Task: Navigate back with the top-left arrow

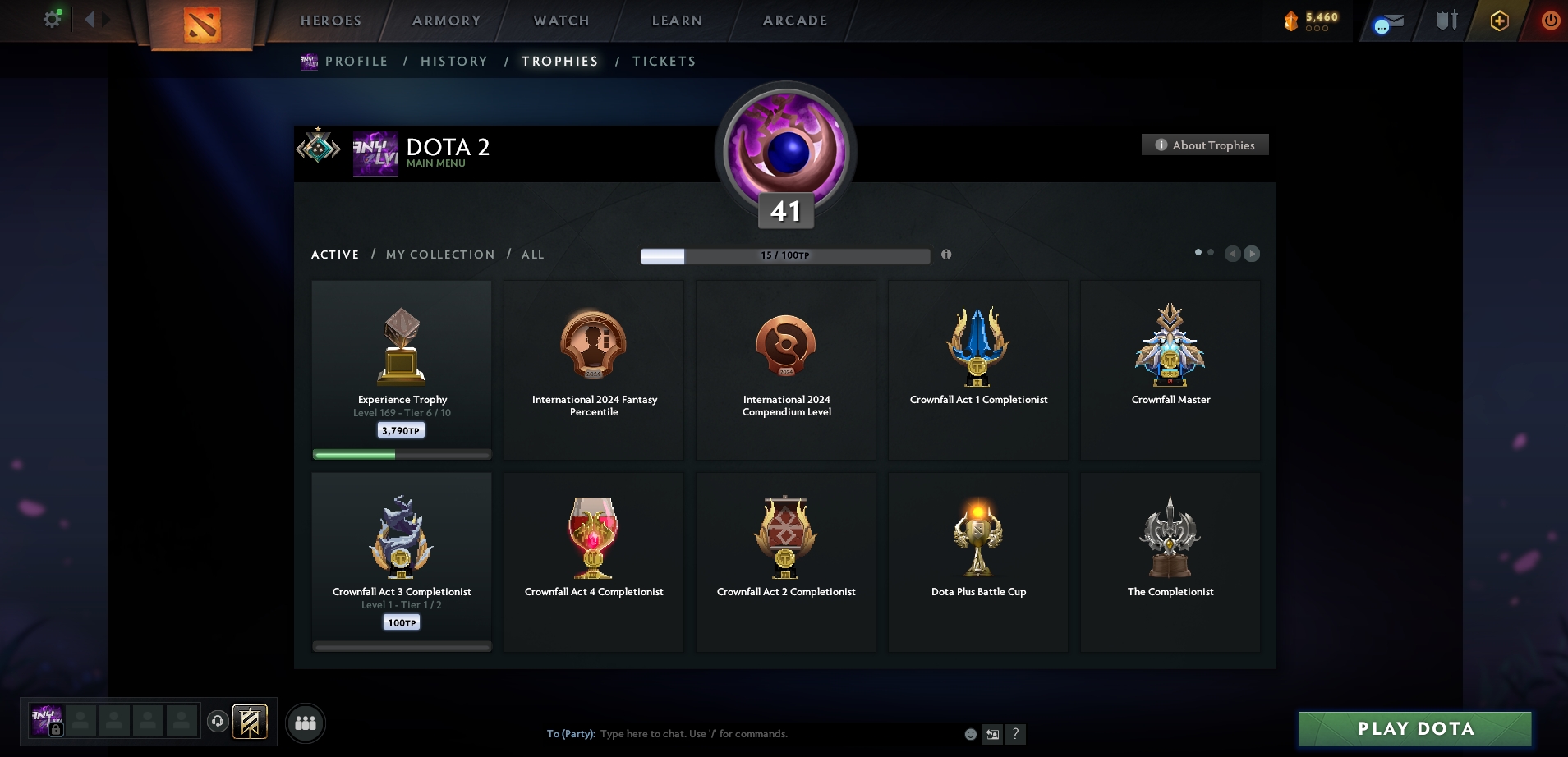Action: [x=89, y=19]
